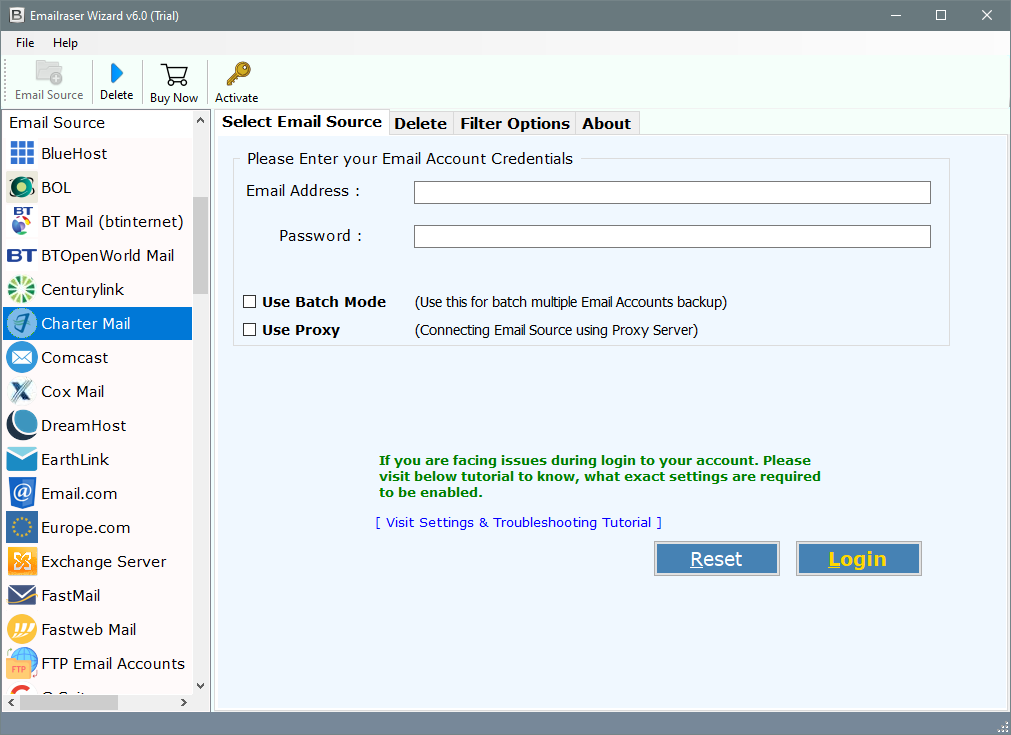1011x735 pixels.
Task: Click the Reset button
Action: (716, 558)
